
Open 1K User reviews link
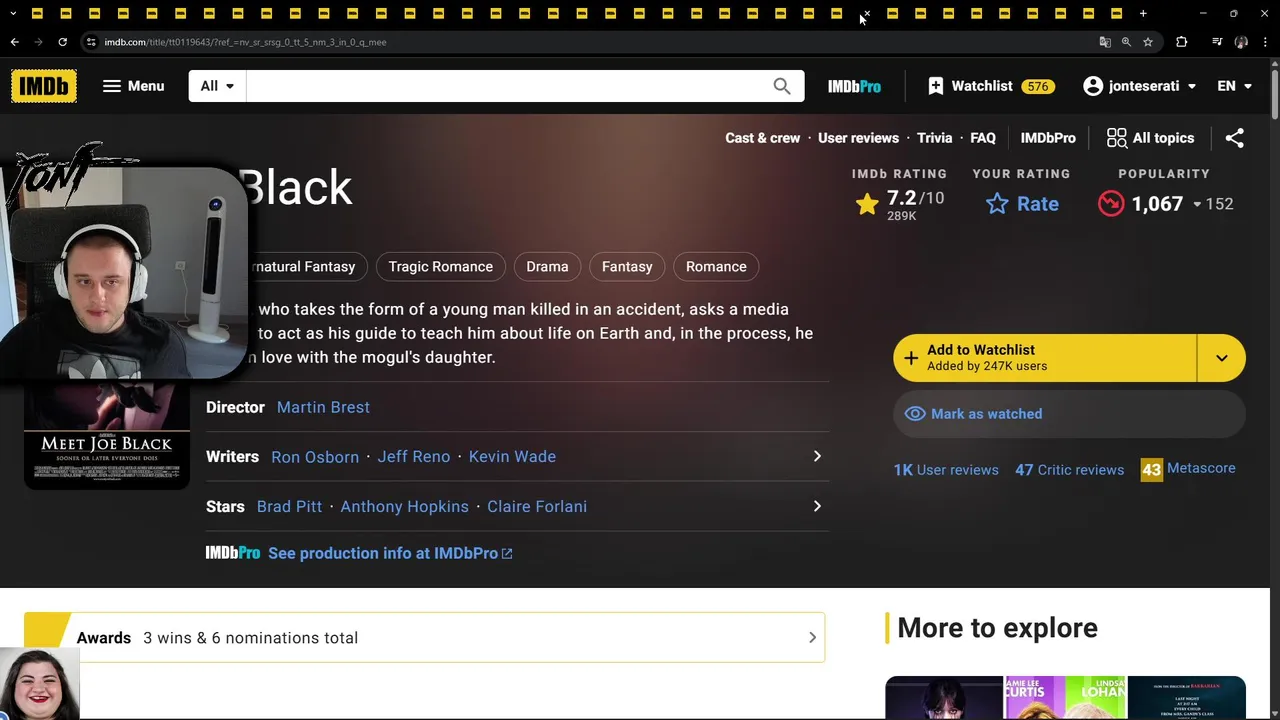click(946, 470)
